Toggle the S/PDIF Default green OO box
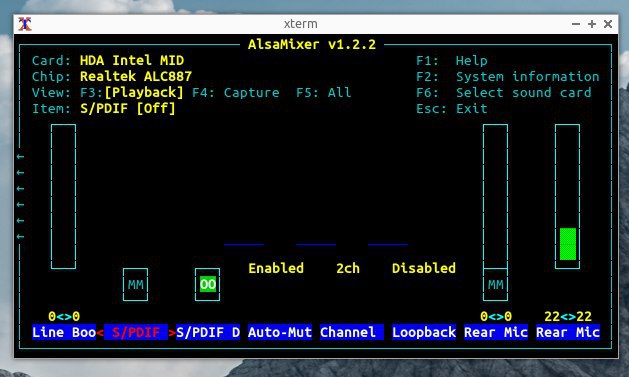The image size is (629, 377). coord(207,284)
